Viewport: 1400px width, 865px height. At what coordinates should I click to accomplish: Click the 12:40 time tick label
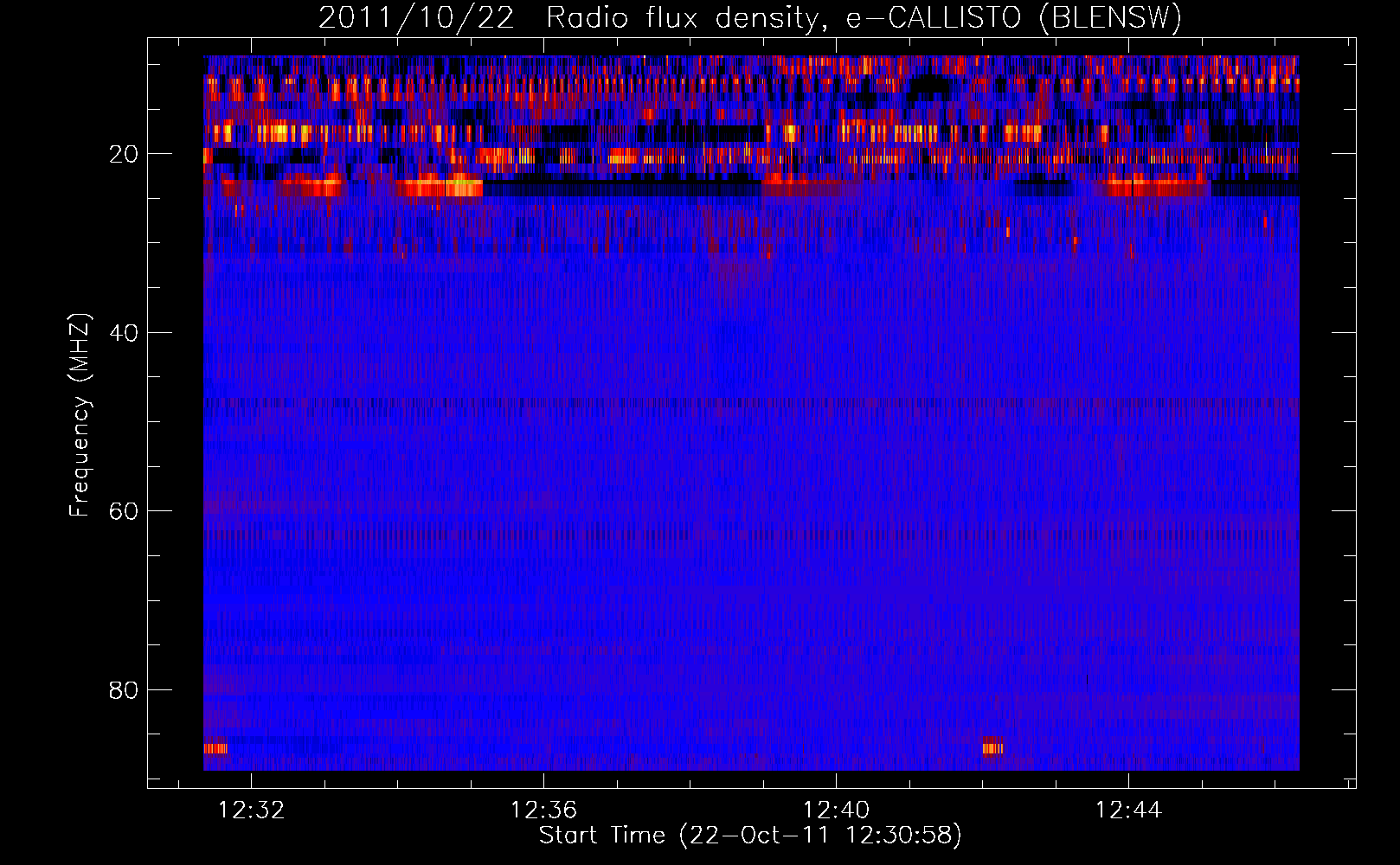pyautogui.click(x=836, y=811)
